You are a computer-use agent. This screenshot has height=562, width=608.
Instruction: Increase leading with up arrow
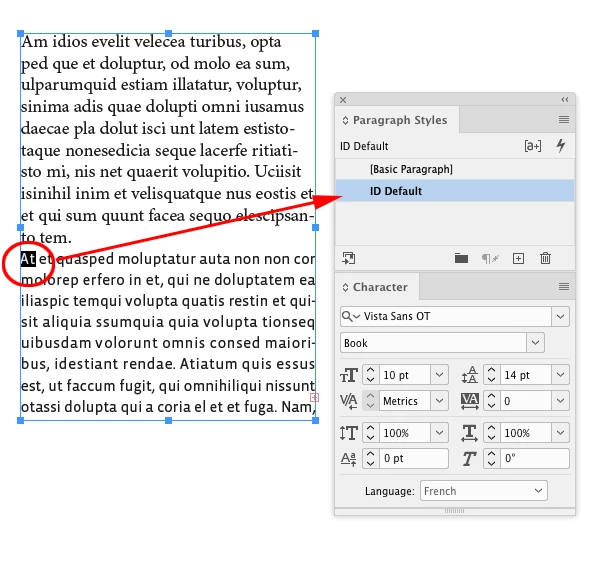[491, 370]
